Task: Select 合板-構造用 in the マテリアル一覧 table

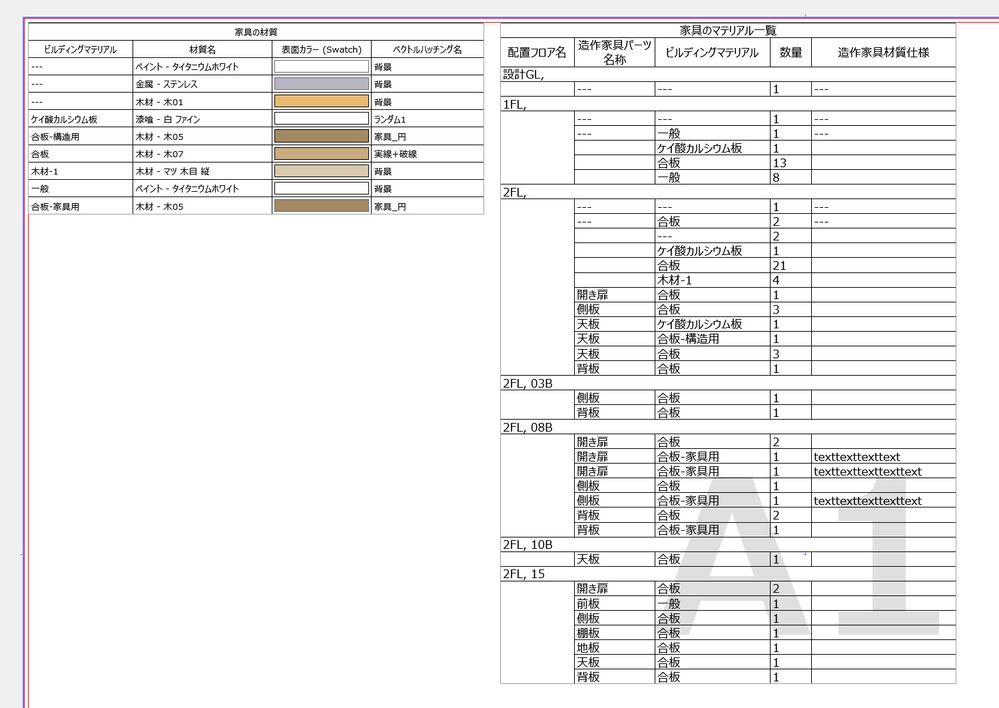Action: 712,338
